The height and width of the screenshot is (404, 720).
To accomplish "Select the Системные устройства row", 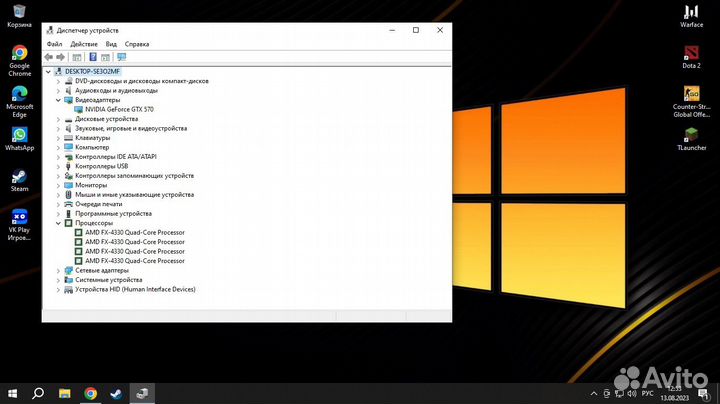I will [x=109, y=280].
